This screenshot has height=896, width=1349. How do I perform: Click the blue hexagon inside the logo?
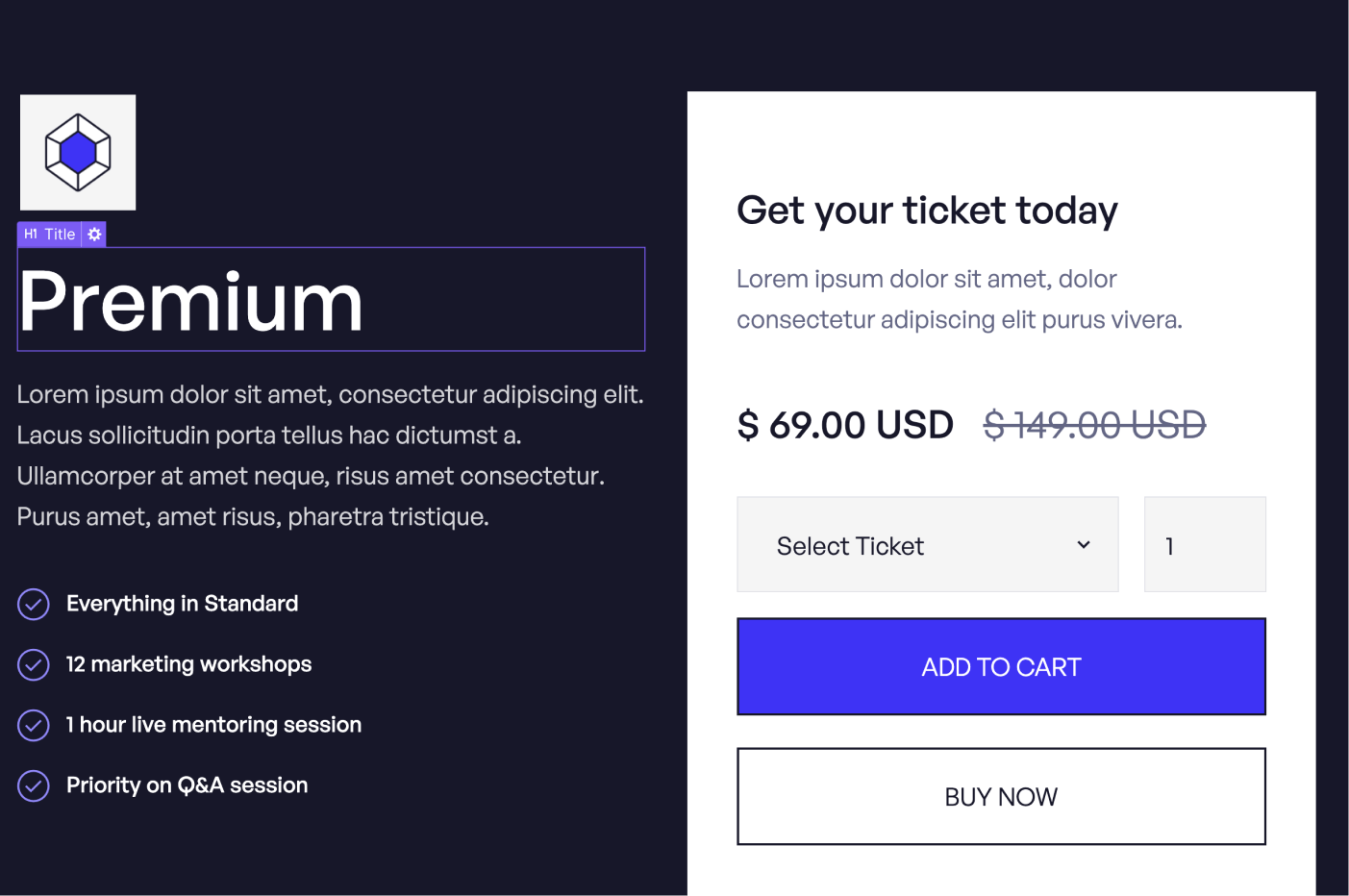pyautogui.click(x=77, y=152)
